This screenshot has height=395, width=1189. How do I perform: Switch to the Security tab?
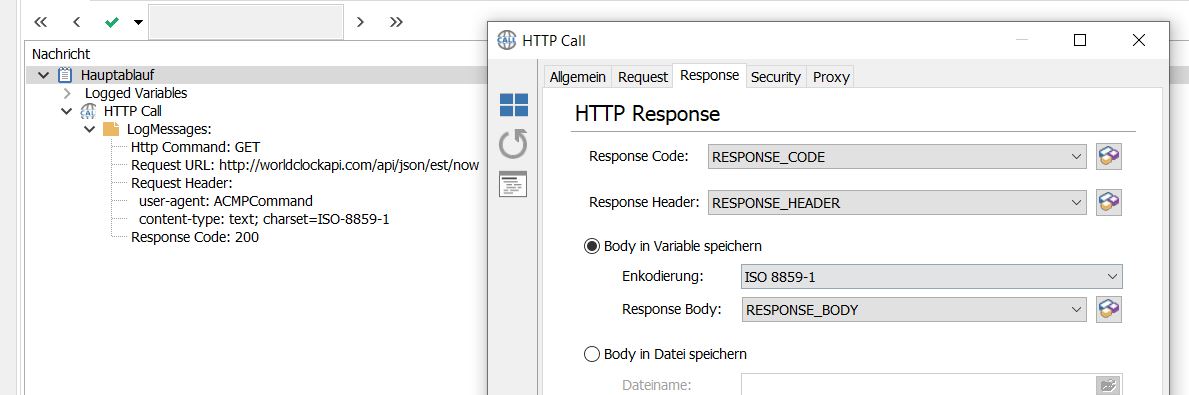point(776,77)
